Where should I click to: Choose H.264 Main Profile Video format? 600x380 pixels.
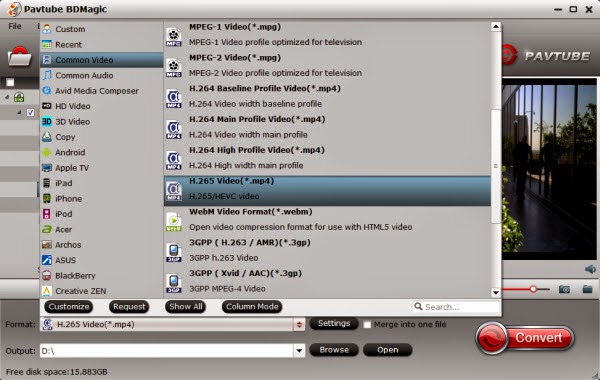click(327, 127)
